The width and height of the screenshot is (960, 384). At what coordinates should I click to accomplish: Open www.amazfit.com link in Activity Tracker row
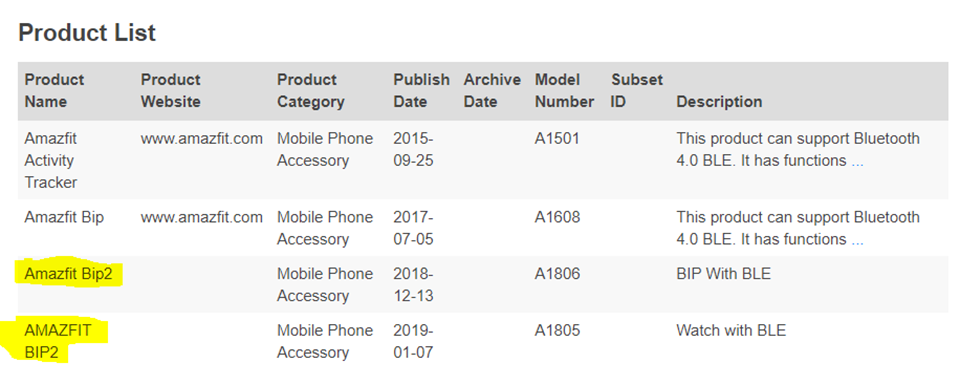[x=201, y=139]
